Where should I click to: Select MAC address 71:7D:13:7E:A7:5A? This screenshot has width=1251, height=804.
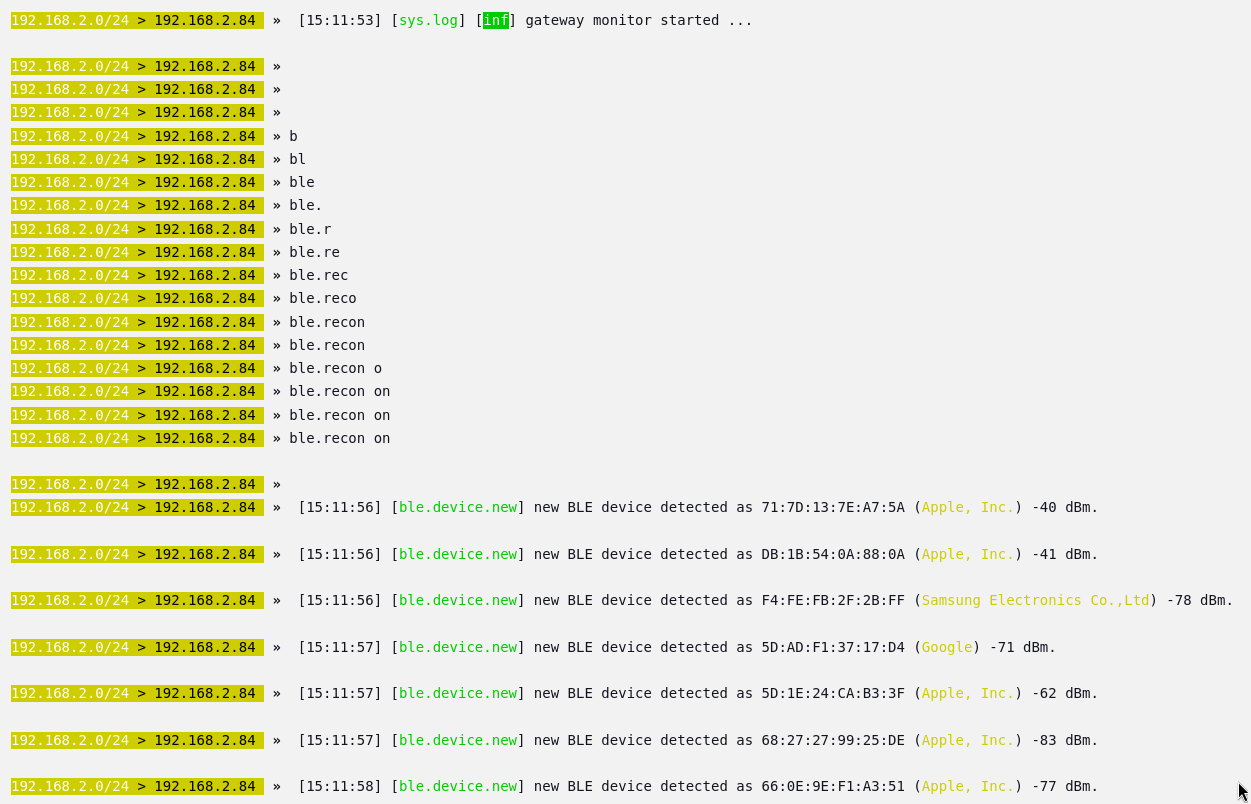(x=833, y=507)
